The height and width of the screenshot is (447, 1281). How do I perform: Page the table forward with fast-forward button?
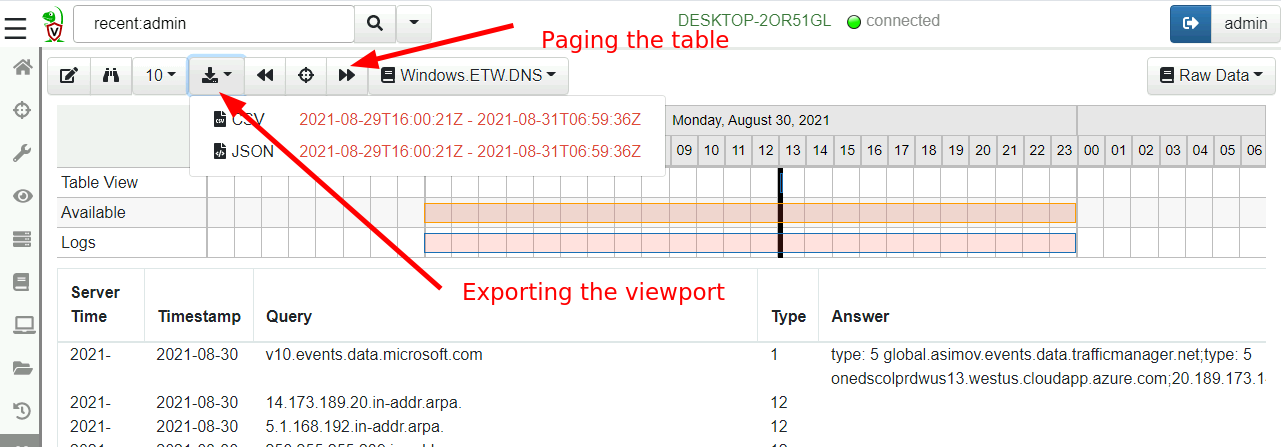pos(346,75)
